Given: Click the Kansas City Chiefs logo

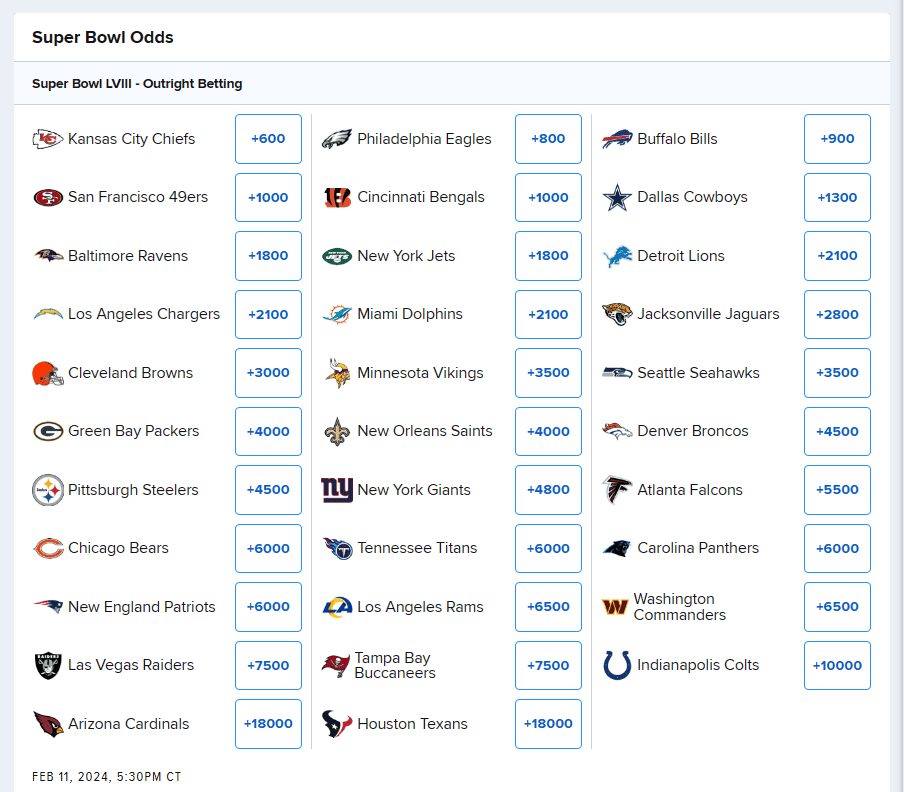Looking at the screenshot, I should point(47,139).
